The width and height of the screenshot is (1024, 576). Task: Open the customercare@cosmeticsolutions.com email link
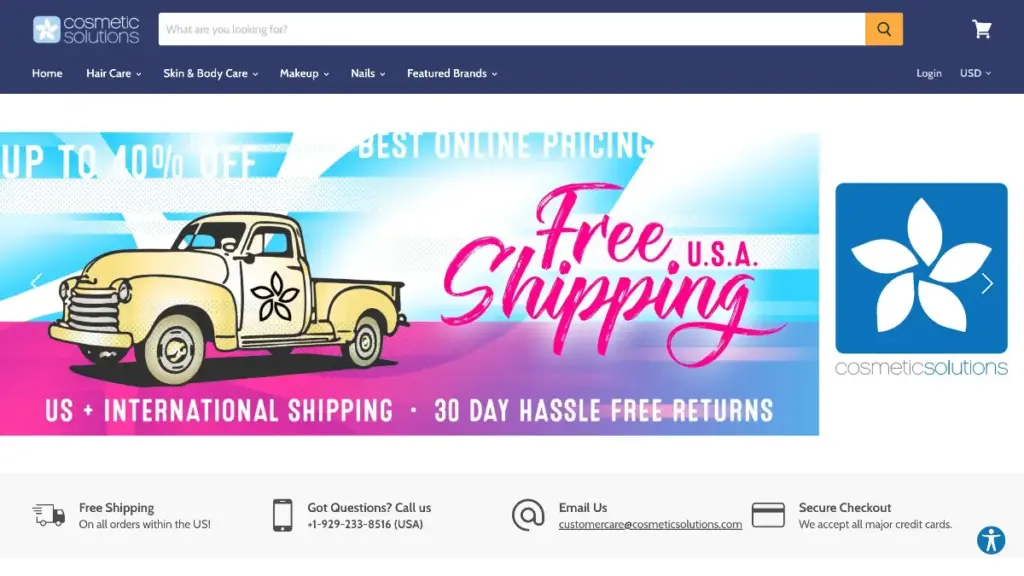[x=650, y=524]
